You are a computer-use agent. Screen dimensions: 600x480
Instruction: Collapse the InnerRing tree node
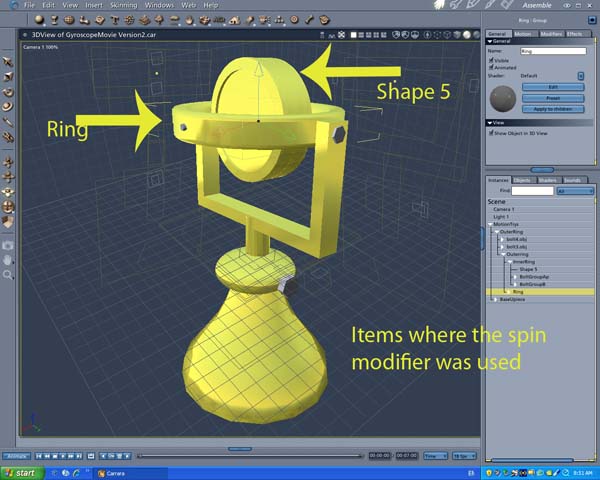click(509, 261)
